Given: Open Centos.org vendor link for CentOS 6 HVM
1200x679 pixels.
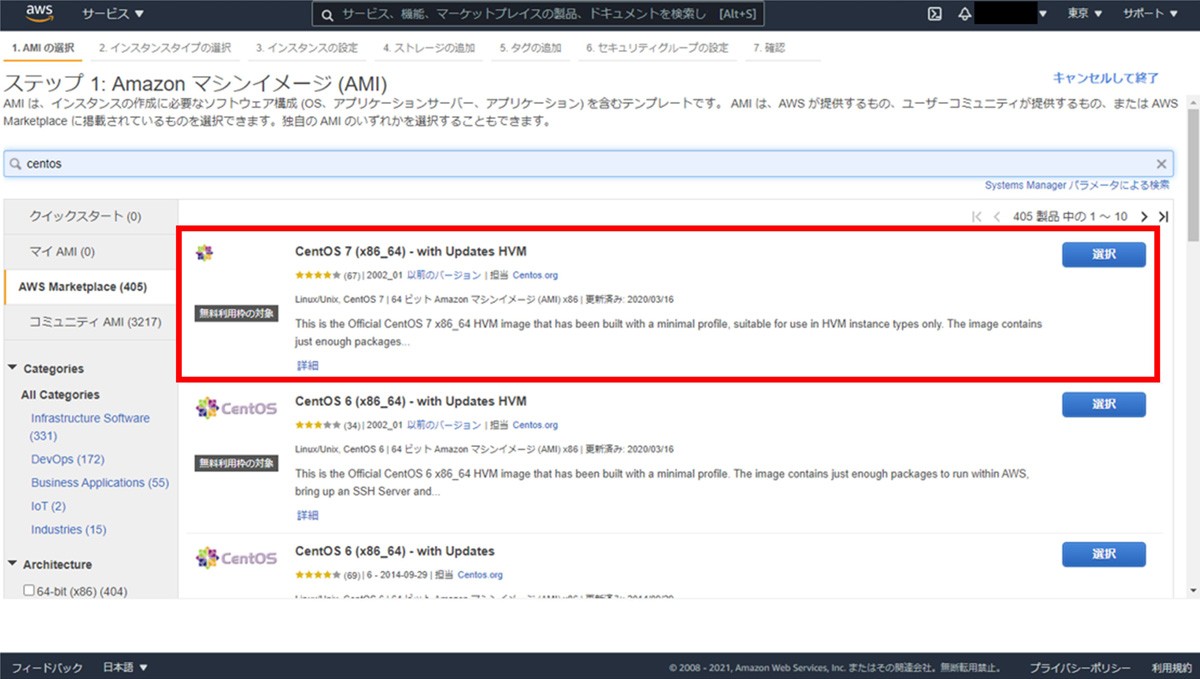Looking at the screenshot, I should pyautogui.click(x=535, y=425).
